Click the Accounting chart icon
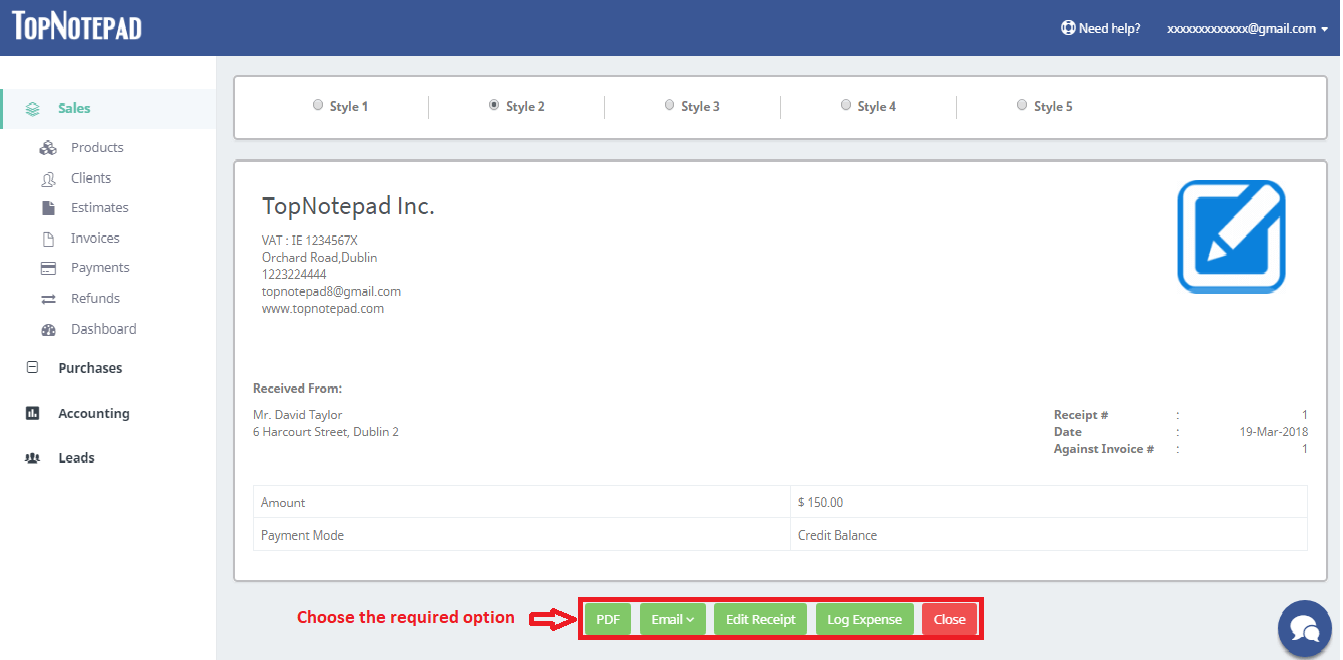 tap(32, 413)
